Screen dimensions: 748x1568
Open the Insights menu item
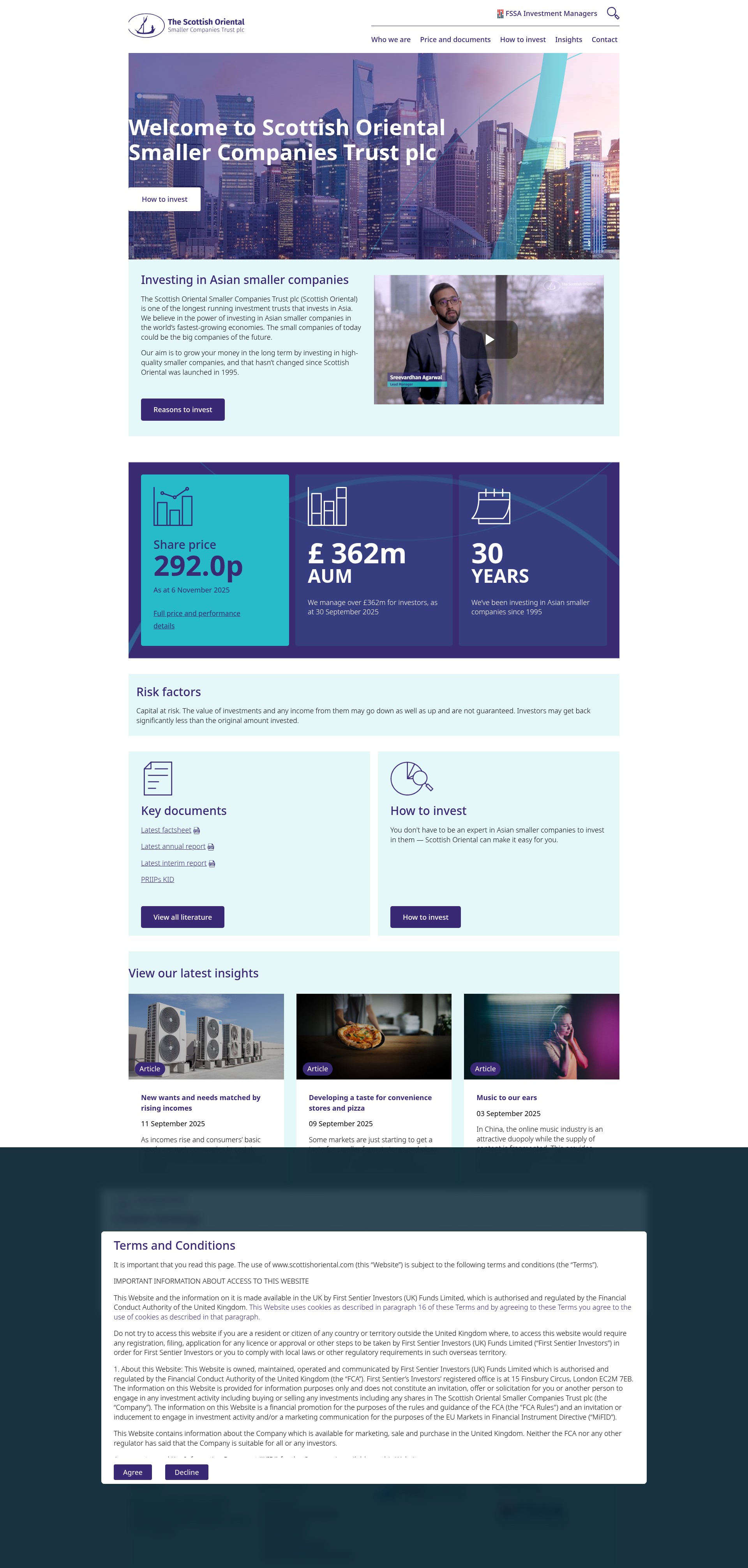click(568, 40)
